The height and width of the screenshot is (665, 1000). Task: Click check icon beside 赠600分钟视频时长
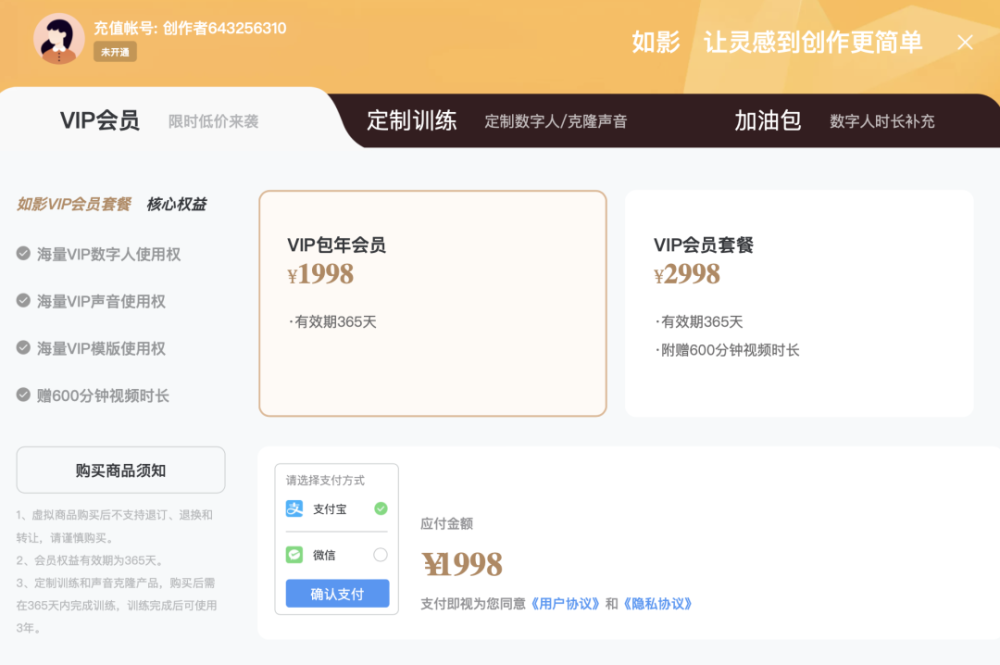(x=24, y=395)
